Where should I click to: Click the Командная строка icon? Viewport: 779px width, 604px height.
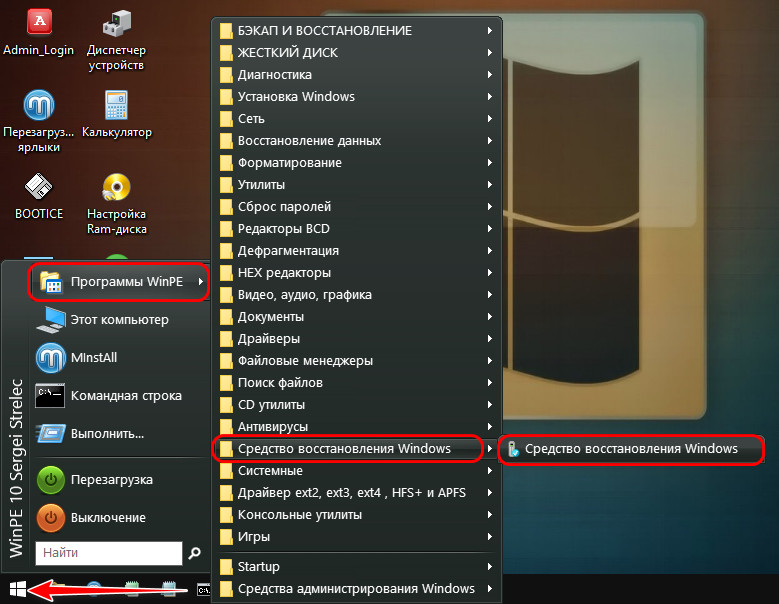[x=50, y=396]
